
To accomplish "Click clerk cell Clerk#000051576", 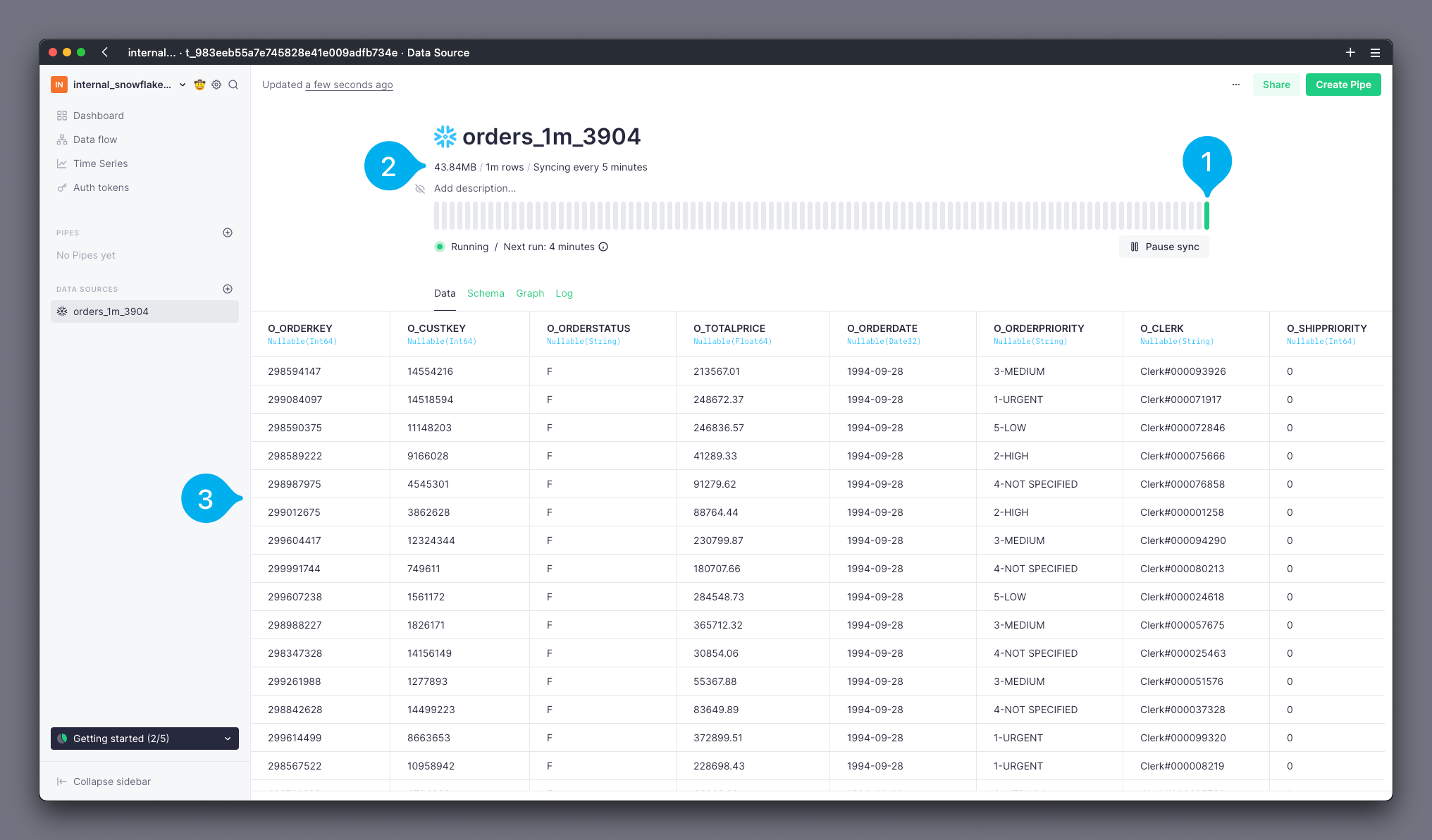I will pos(1196,681).
